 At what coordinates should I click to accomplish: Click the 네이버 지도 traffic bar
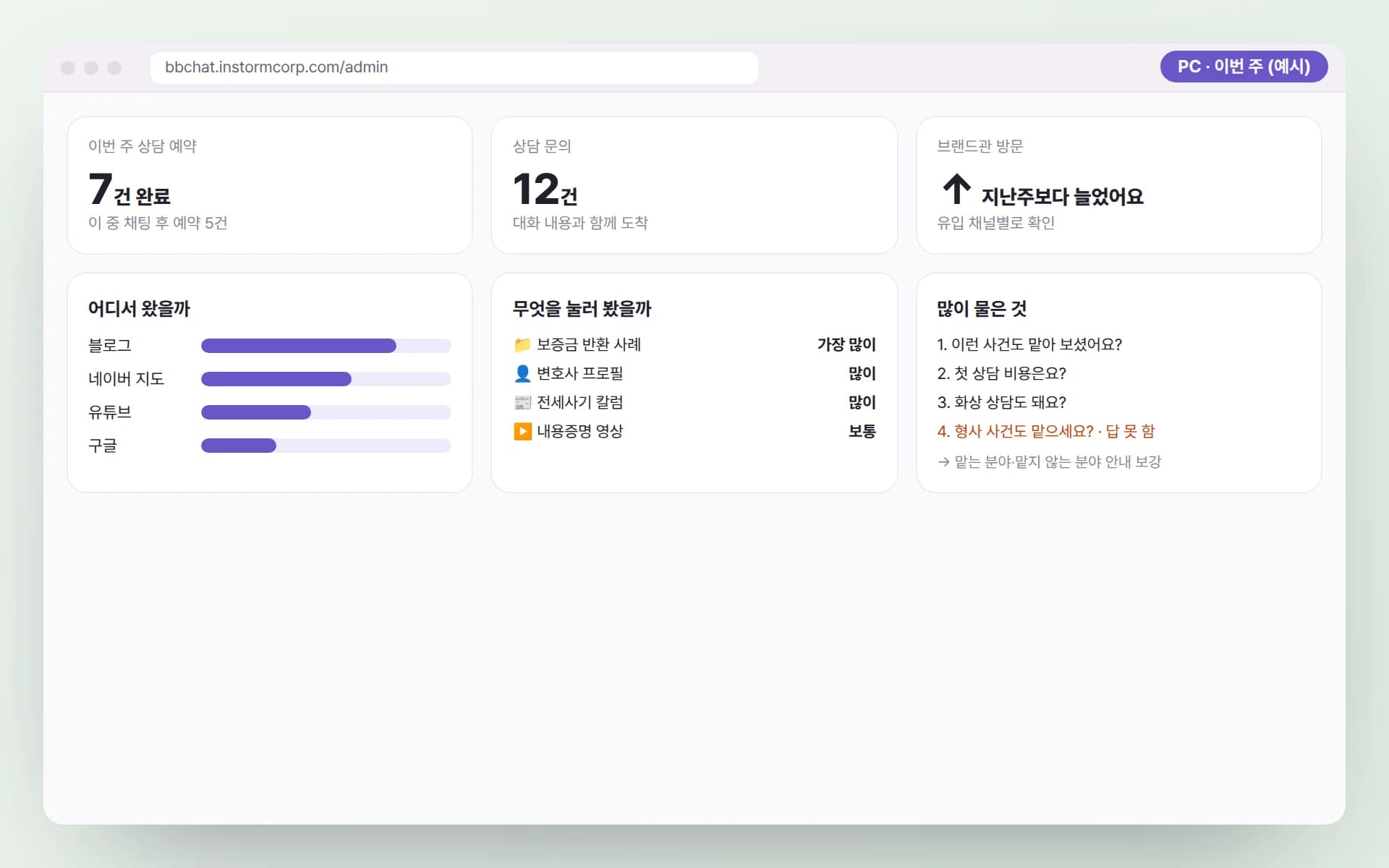(326, 379)
